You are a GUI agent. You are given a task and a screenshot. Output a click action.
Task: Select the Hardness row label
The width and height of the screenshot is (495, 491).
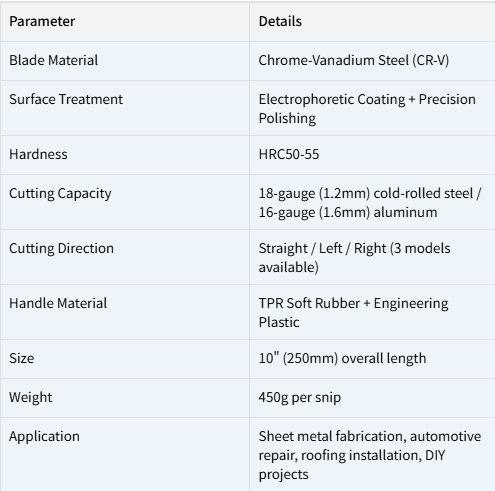[x=38, y=154]
